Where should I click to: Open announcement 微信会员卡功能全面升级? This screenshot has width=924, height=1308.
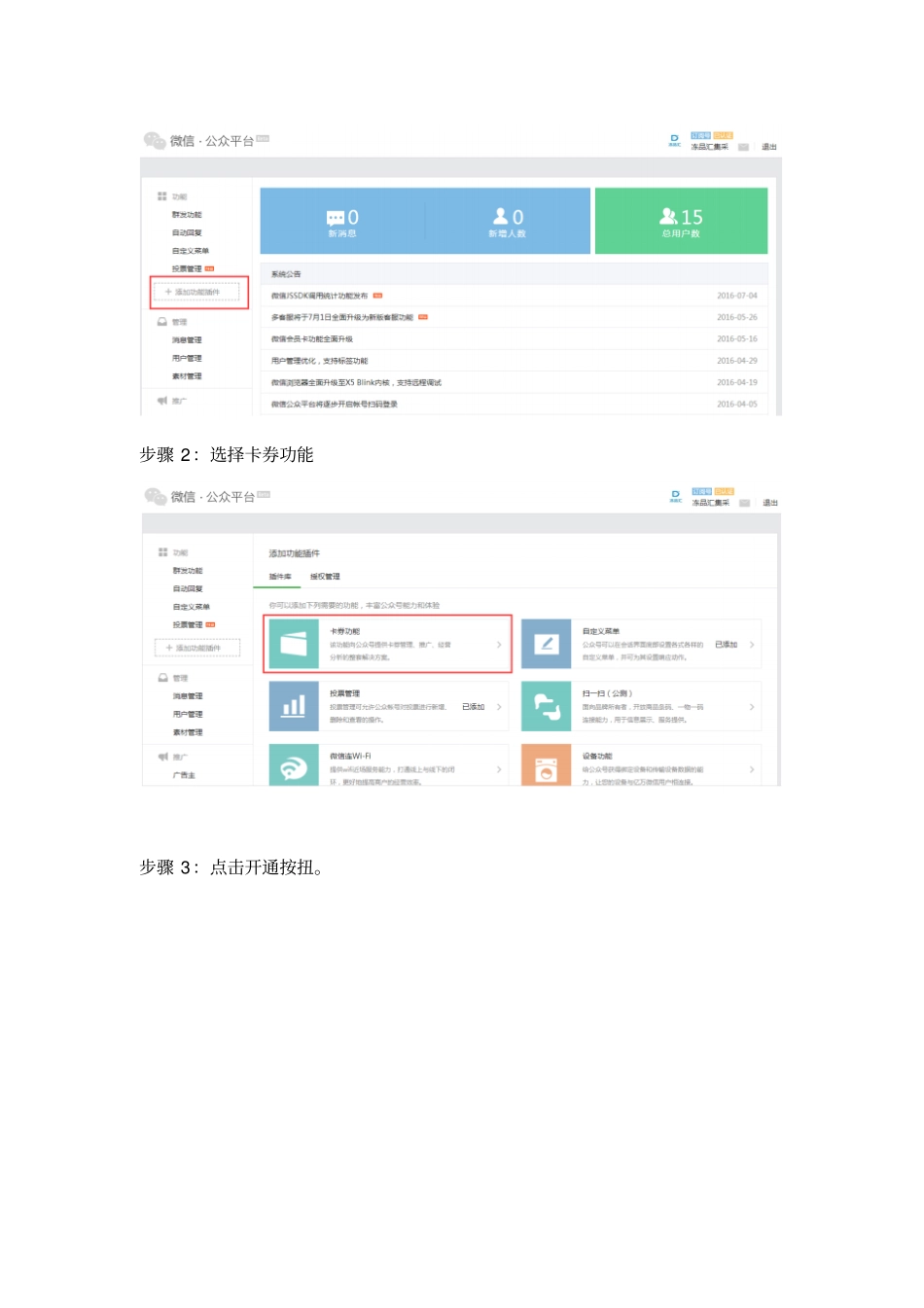(311, 339)
